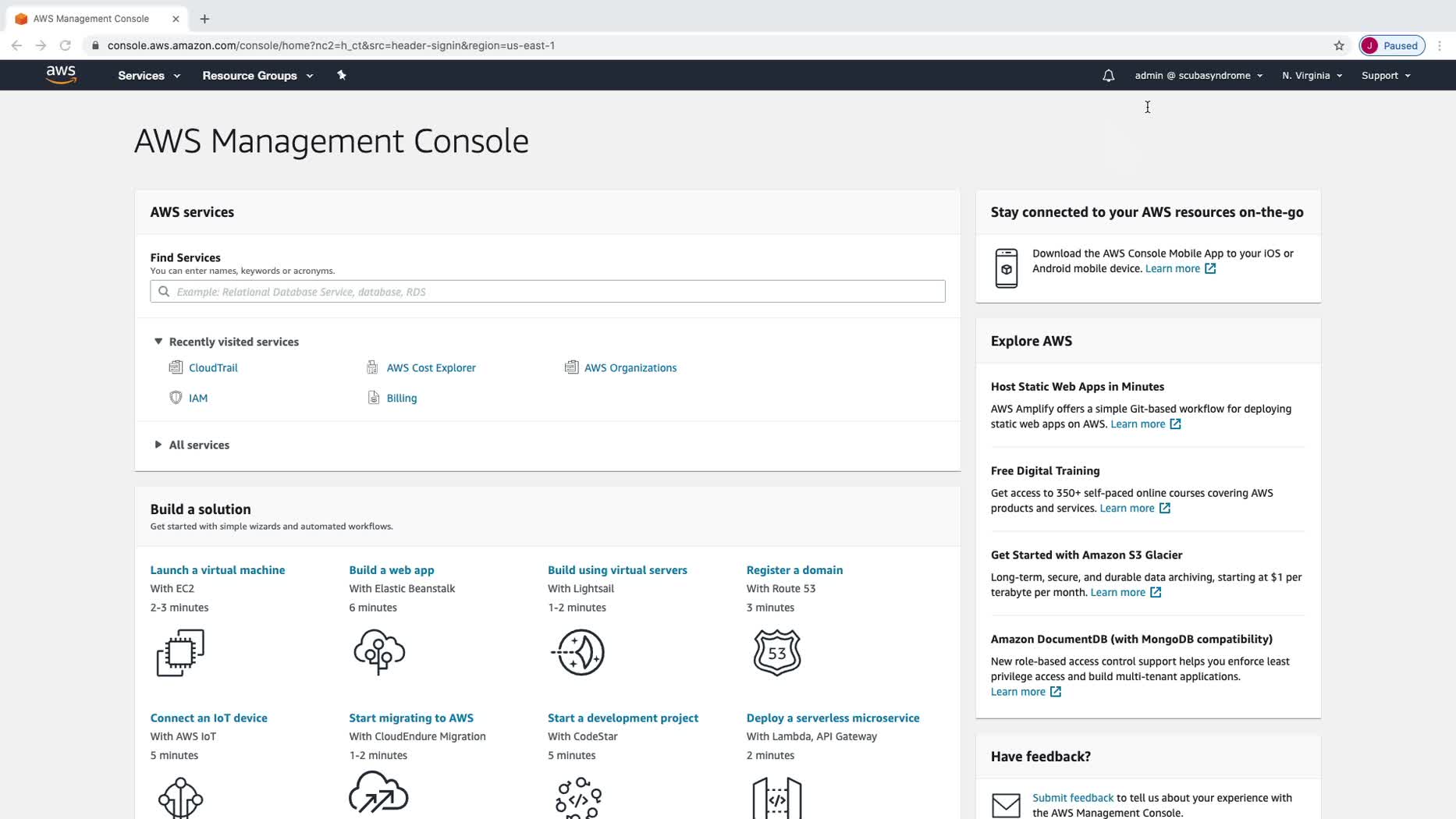Reload the page in the browser
Screen dimensions: 1456x819
coord(66,45)
